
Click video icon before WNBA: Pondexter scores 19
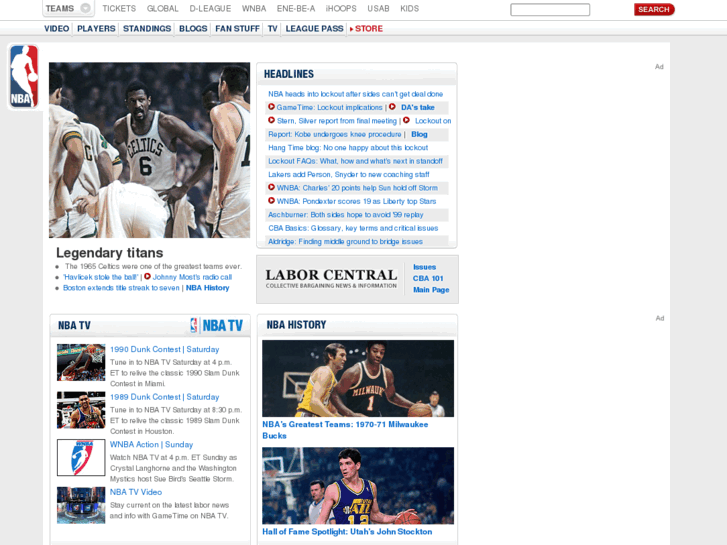[x=272, y=201]
